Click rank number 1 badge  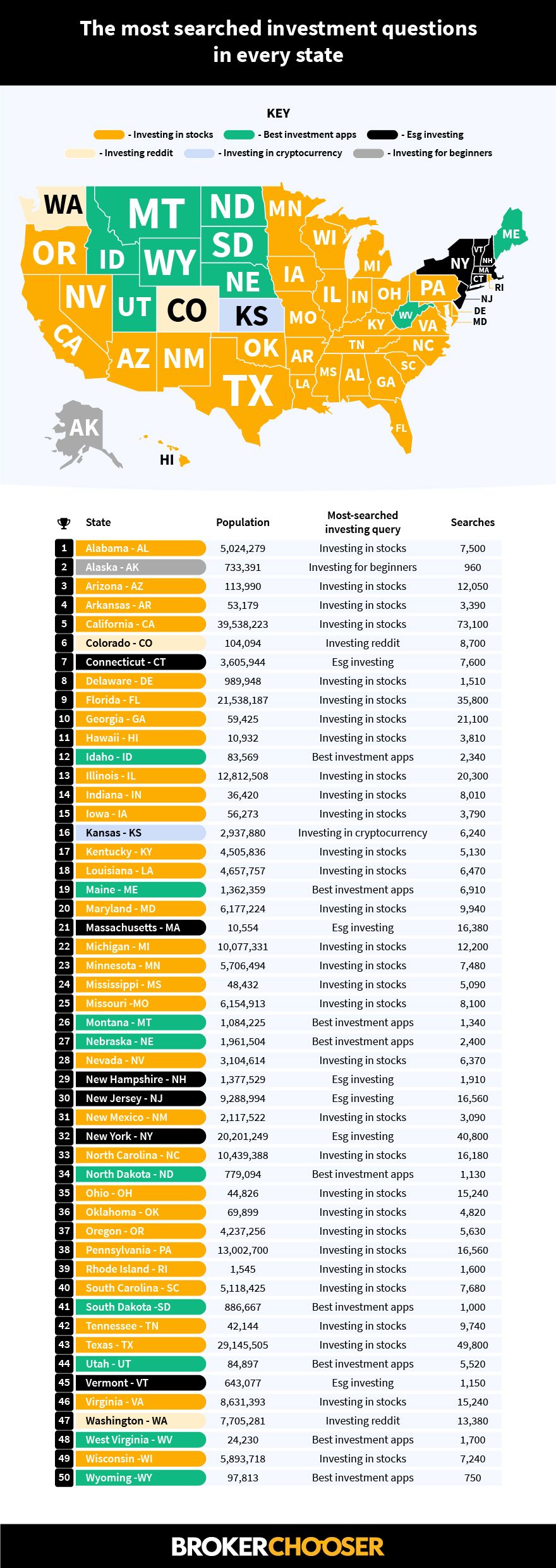(64, 548)
